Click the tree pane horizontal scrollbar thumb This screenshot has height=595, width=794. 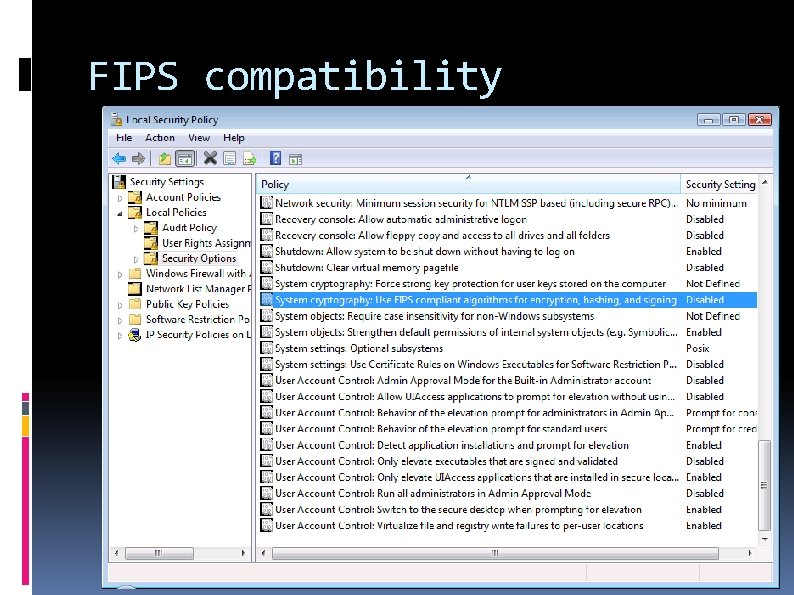[x=159, y=553]
